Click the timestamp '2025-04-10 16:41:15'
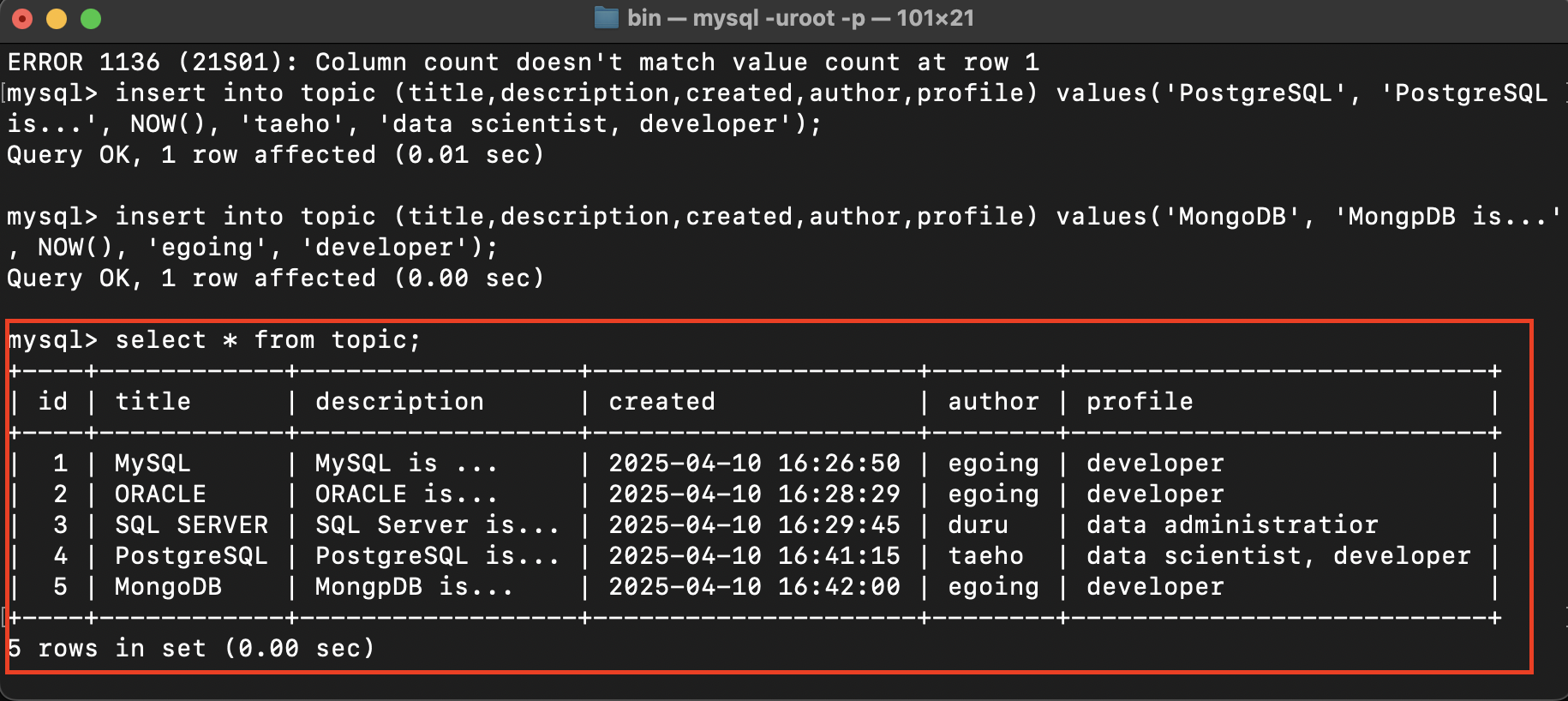The image size is (1568, 701). [755, 556]
